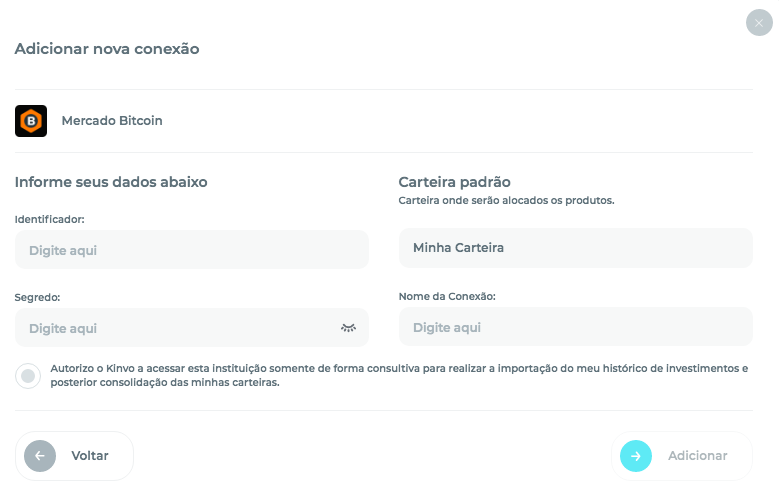This screenshot has height=488, width=779.
Task: Click the Mercado Bitcoin orange hexagon logo
Action: click(x=31, y=121)
